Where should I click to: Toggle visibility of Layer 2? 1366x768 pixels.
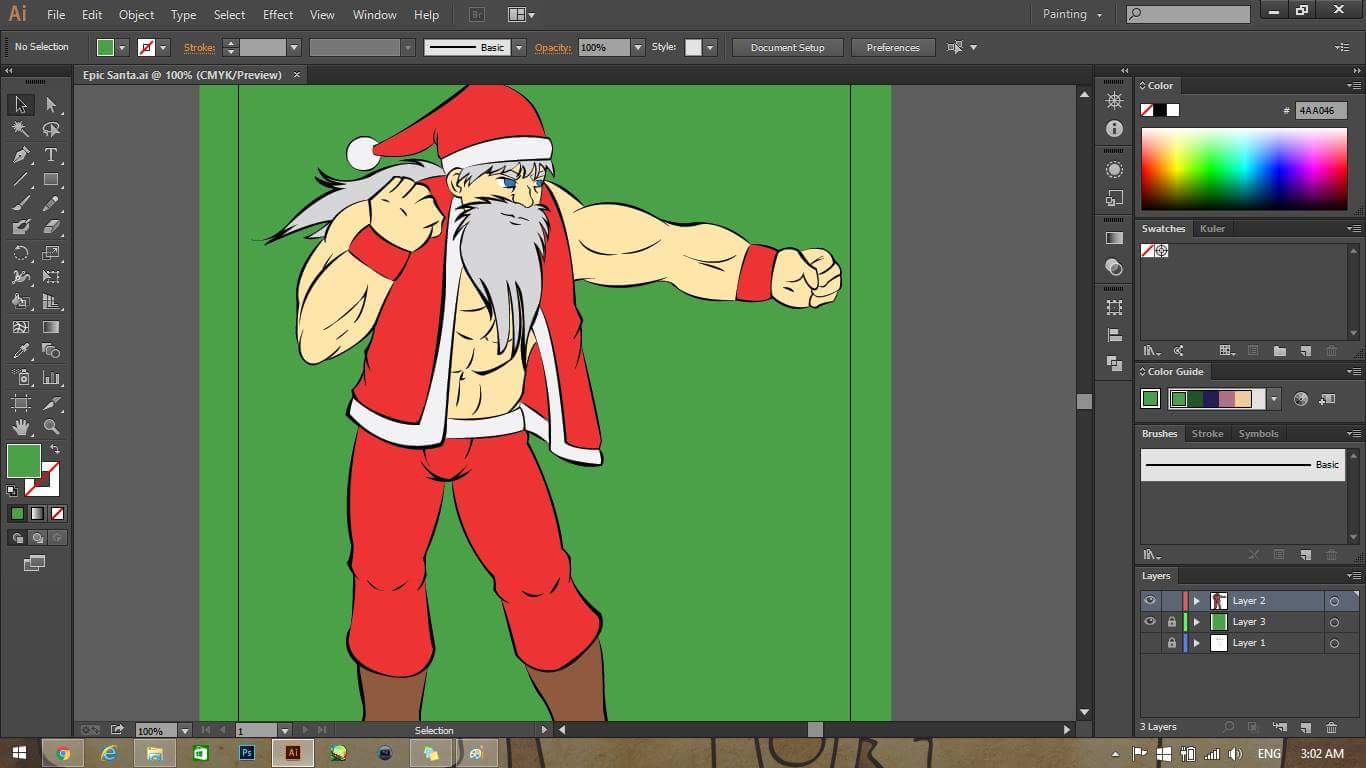point(1150,601)
